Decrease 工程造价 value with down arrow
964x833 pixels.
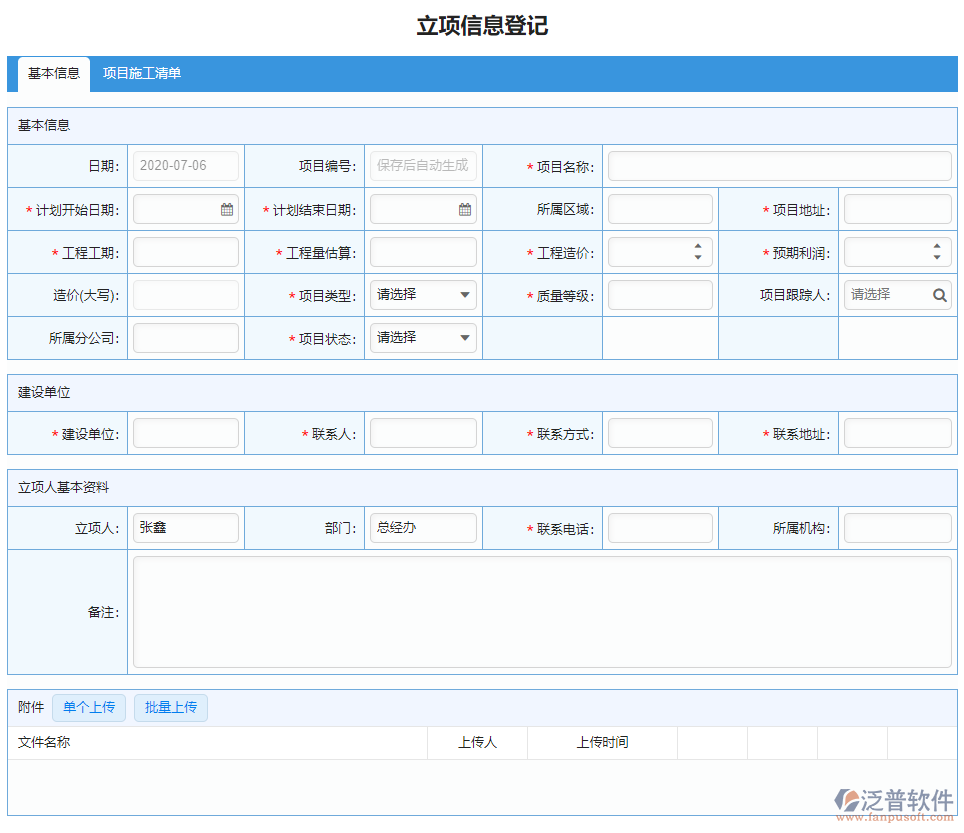tap(697, 258)
